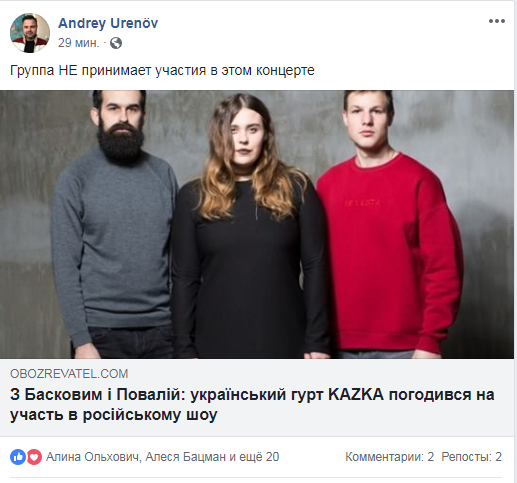
Task: Click the red heart Love reaction icon
Action: click(34, 457)
